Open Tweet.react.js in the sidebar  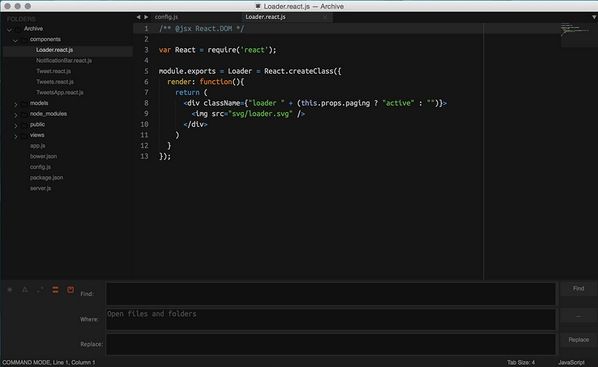coord(53,71)
